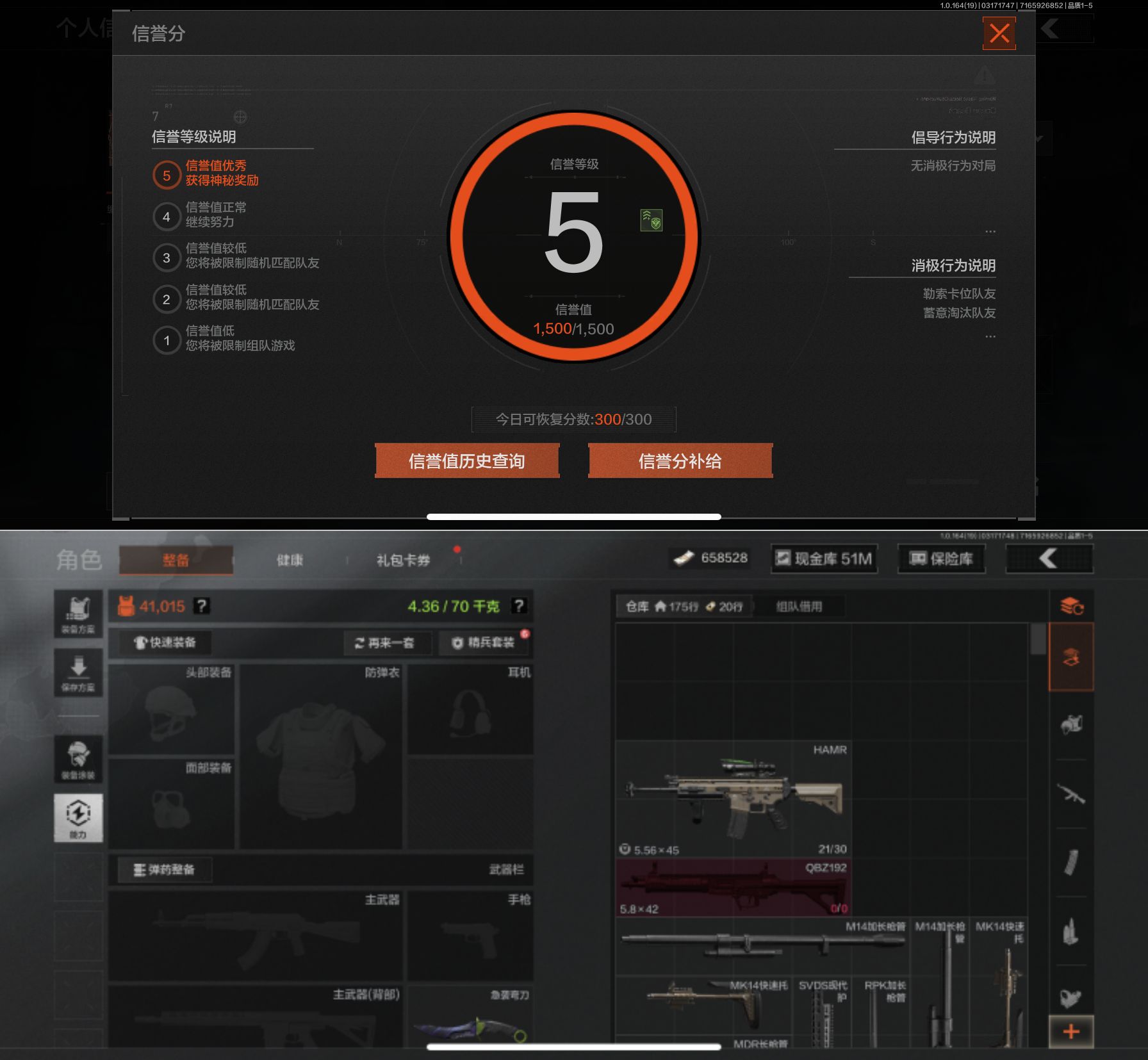1148x1060 pixels.
Task: Click the 保存方案 save loadout icon
Action: tap(78, 673)
